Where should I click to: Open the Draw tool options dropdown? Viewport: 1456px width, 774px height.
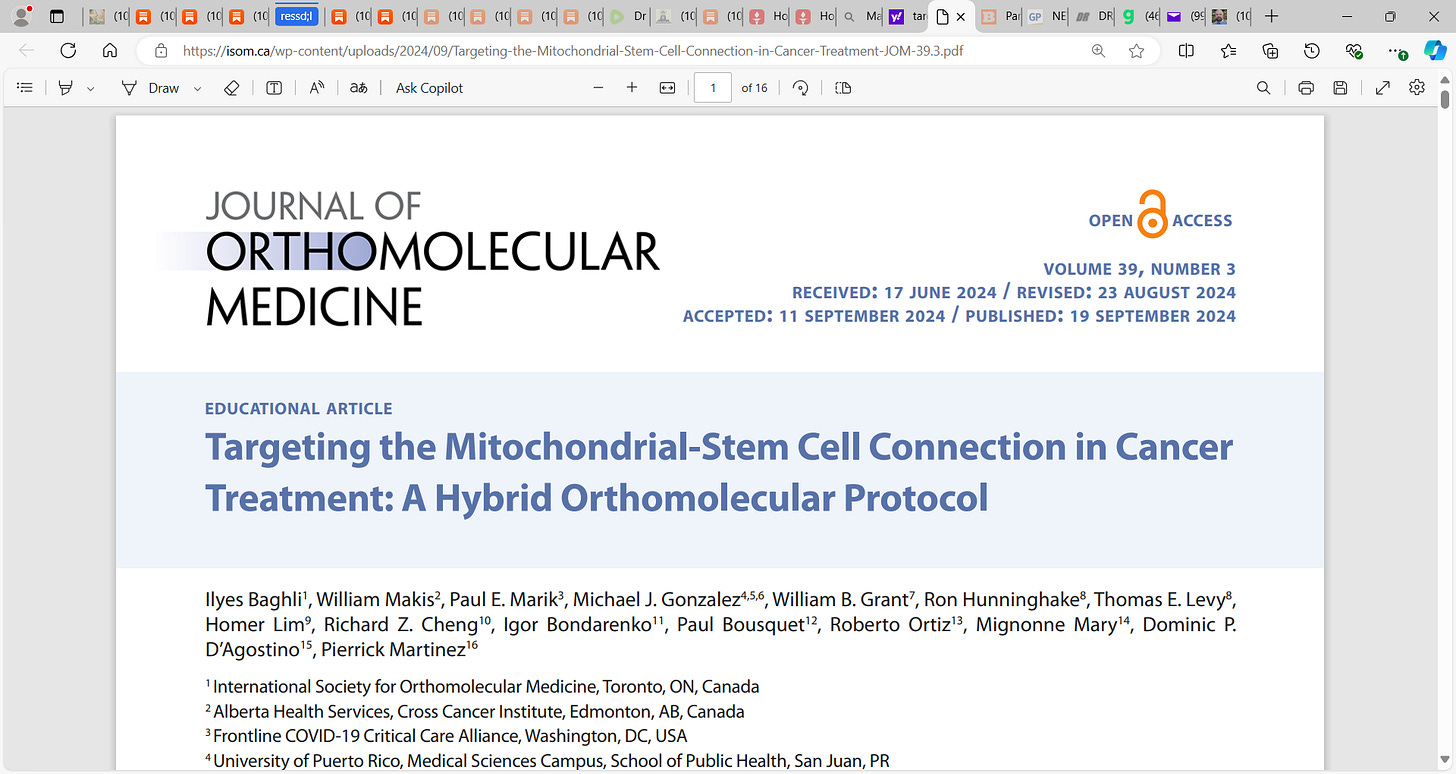pos(197,88)
